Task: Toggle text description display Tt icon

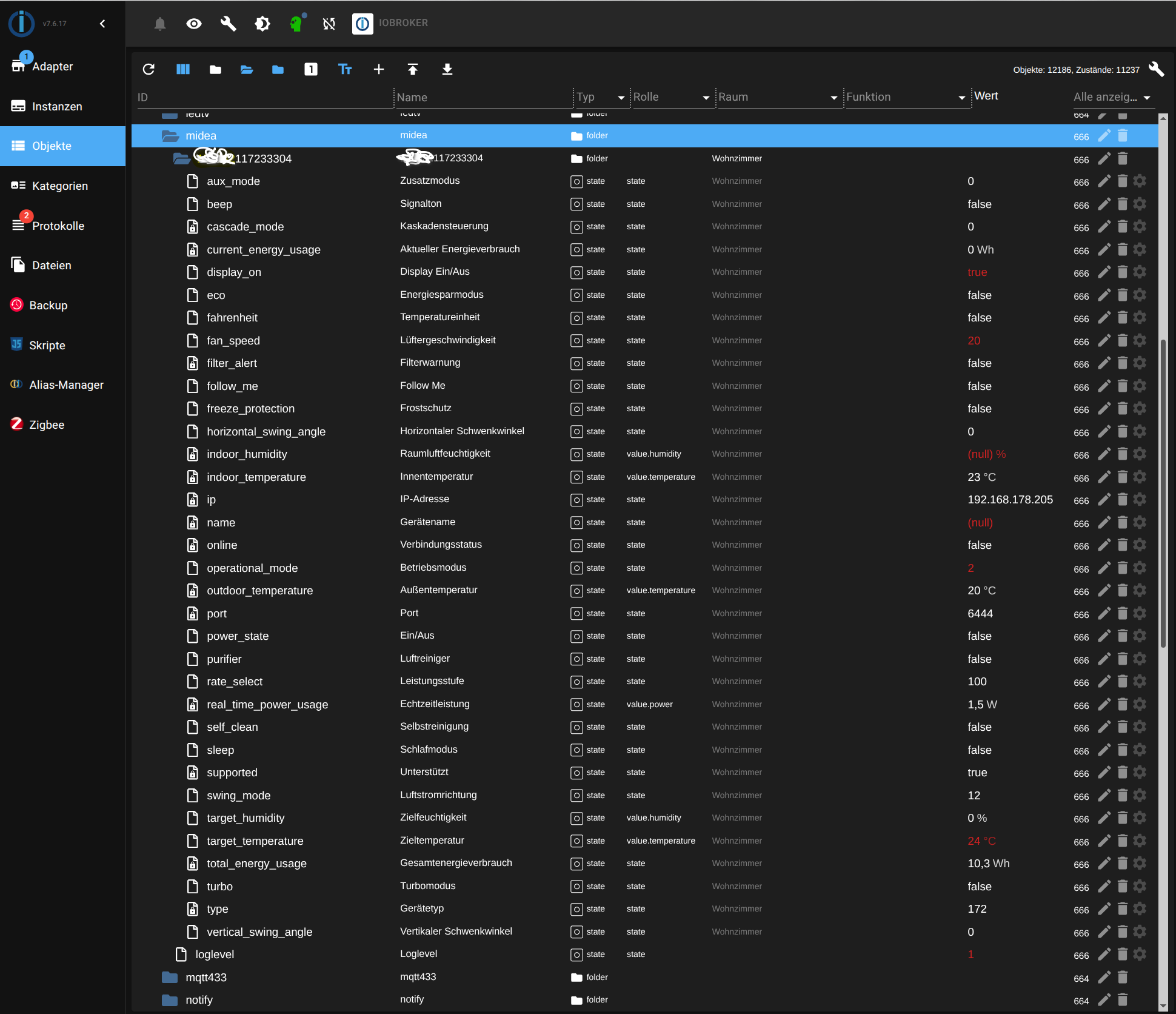Action: coord(345,69)
